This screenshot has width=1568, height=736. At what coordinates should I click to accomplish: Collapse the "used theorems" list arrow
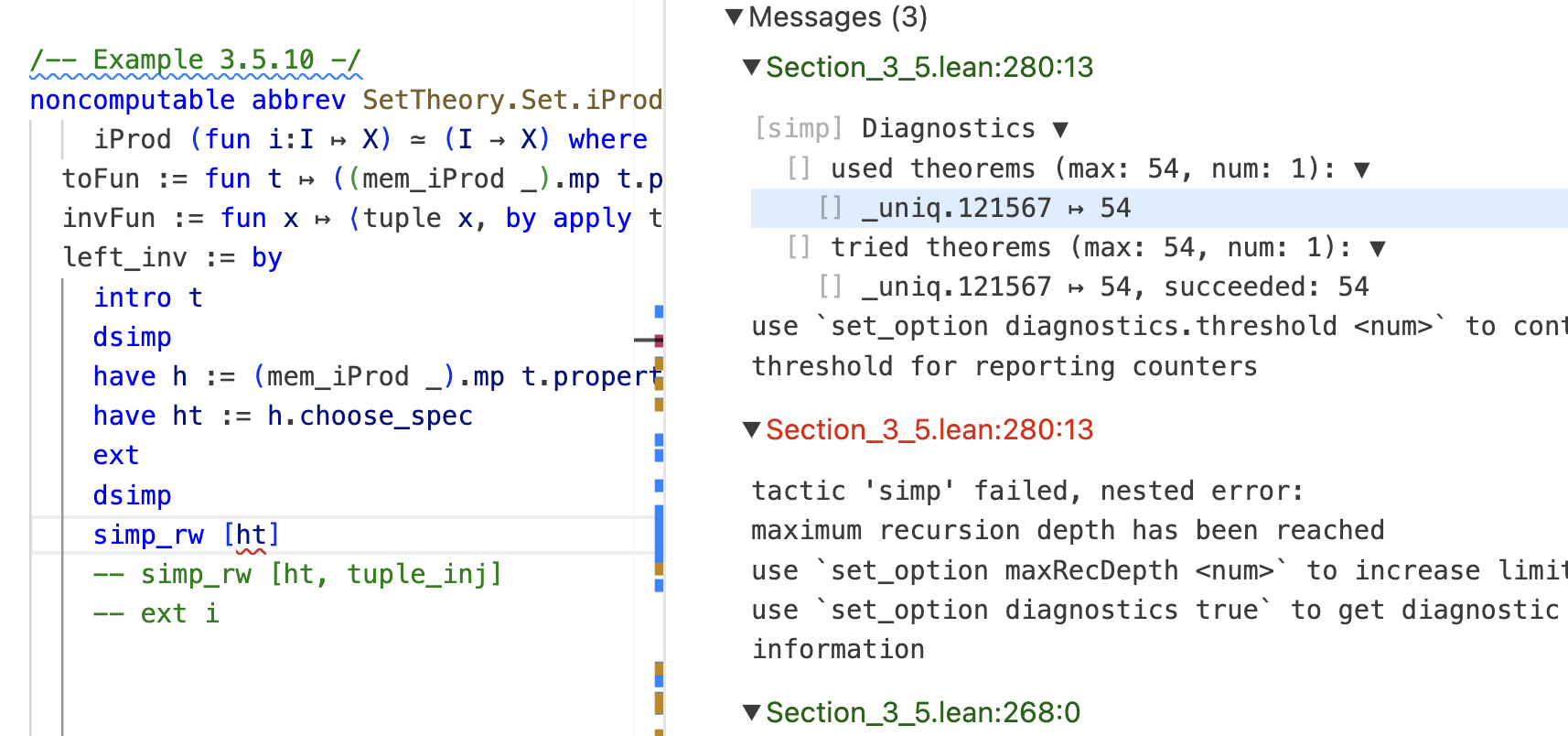click(1361, 169)
